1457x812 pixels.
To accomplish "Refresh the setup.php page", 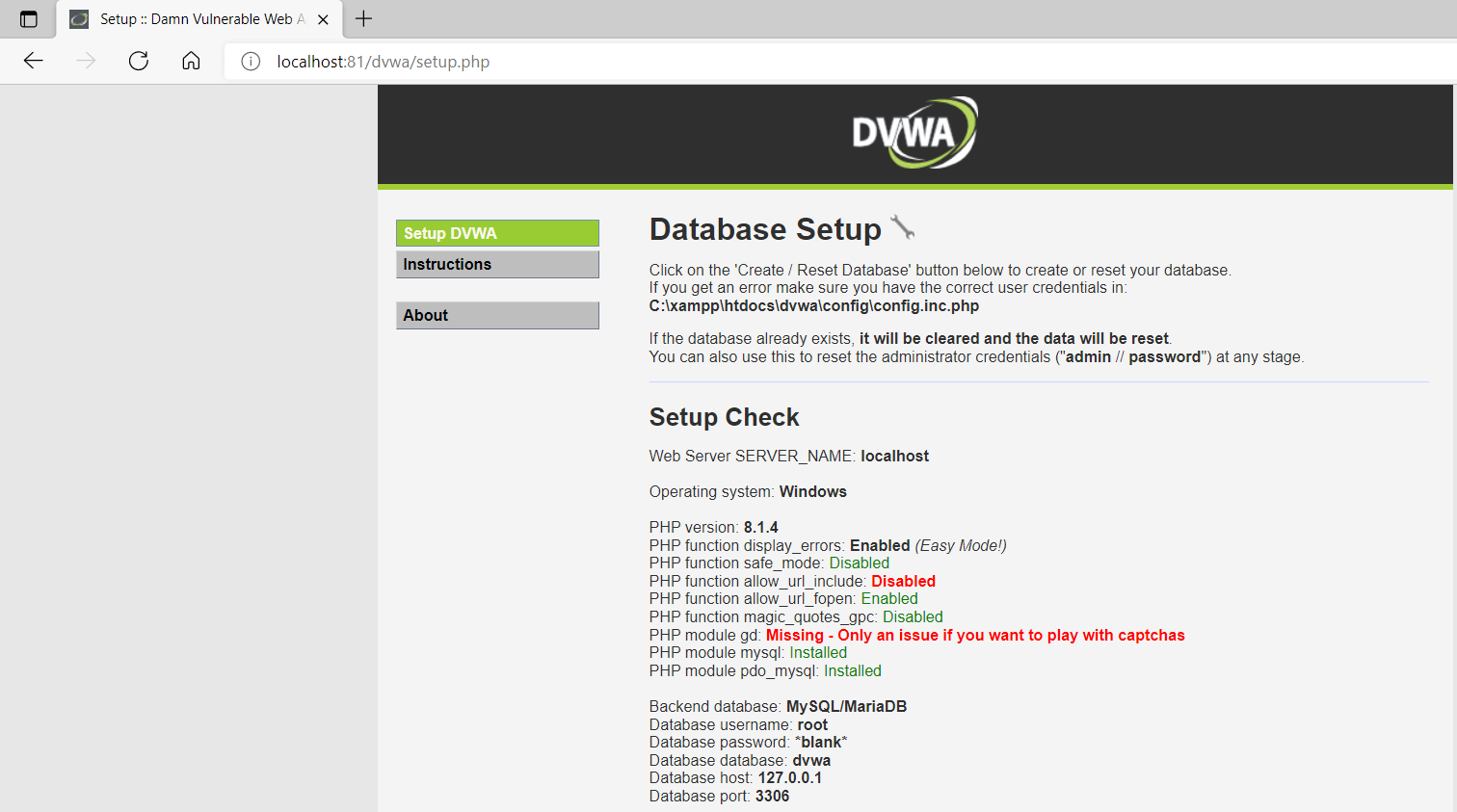I will click(x=138, y=61).
